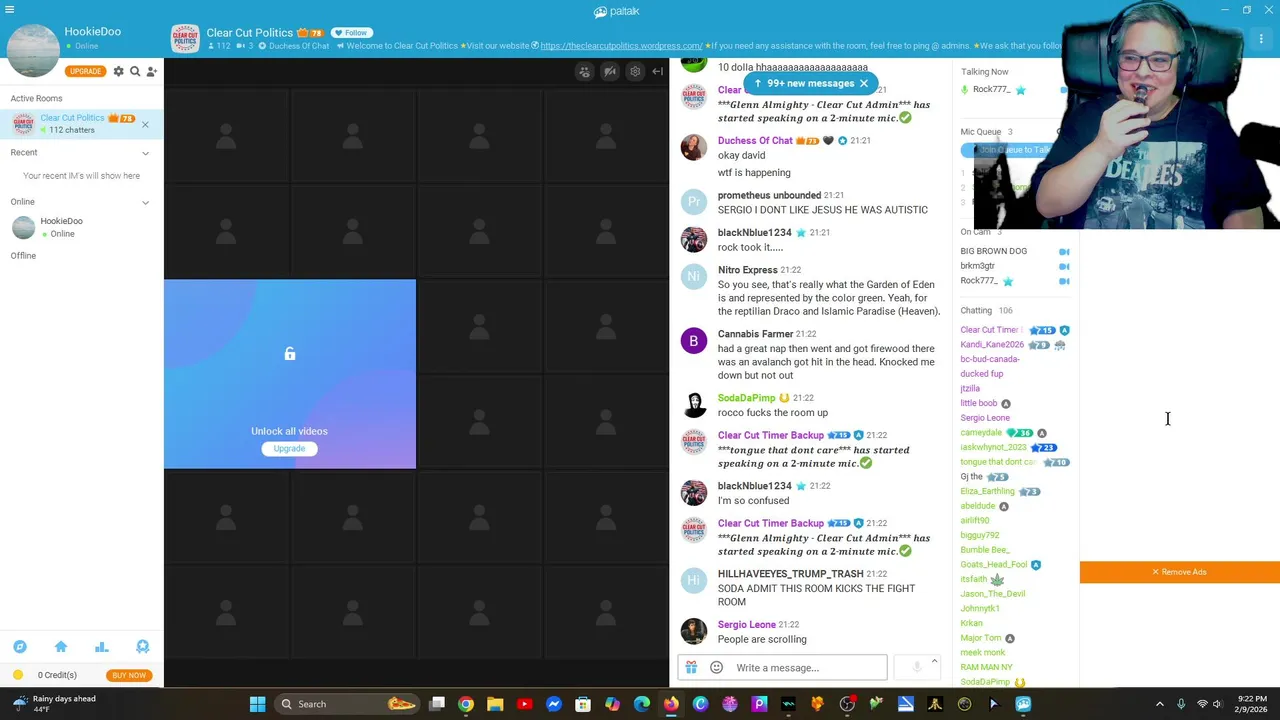Open video settings gear above video grid
The width and height of the screenshot is (1280, 720).
point(635,72)
